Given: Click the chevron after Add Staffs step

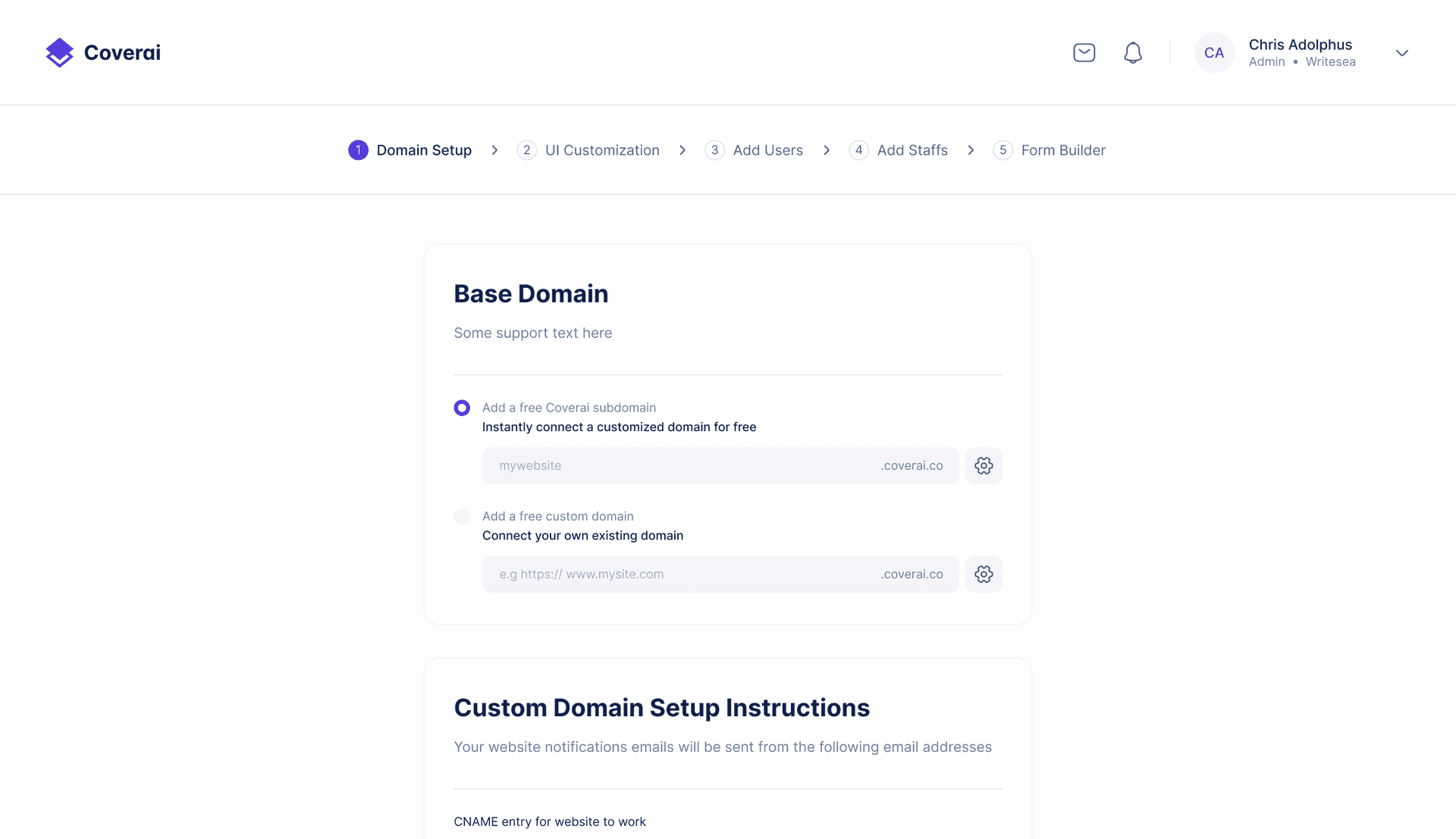Looking at the screenshot, I should 971,150.
